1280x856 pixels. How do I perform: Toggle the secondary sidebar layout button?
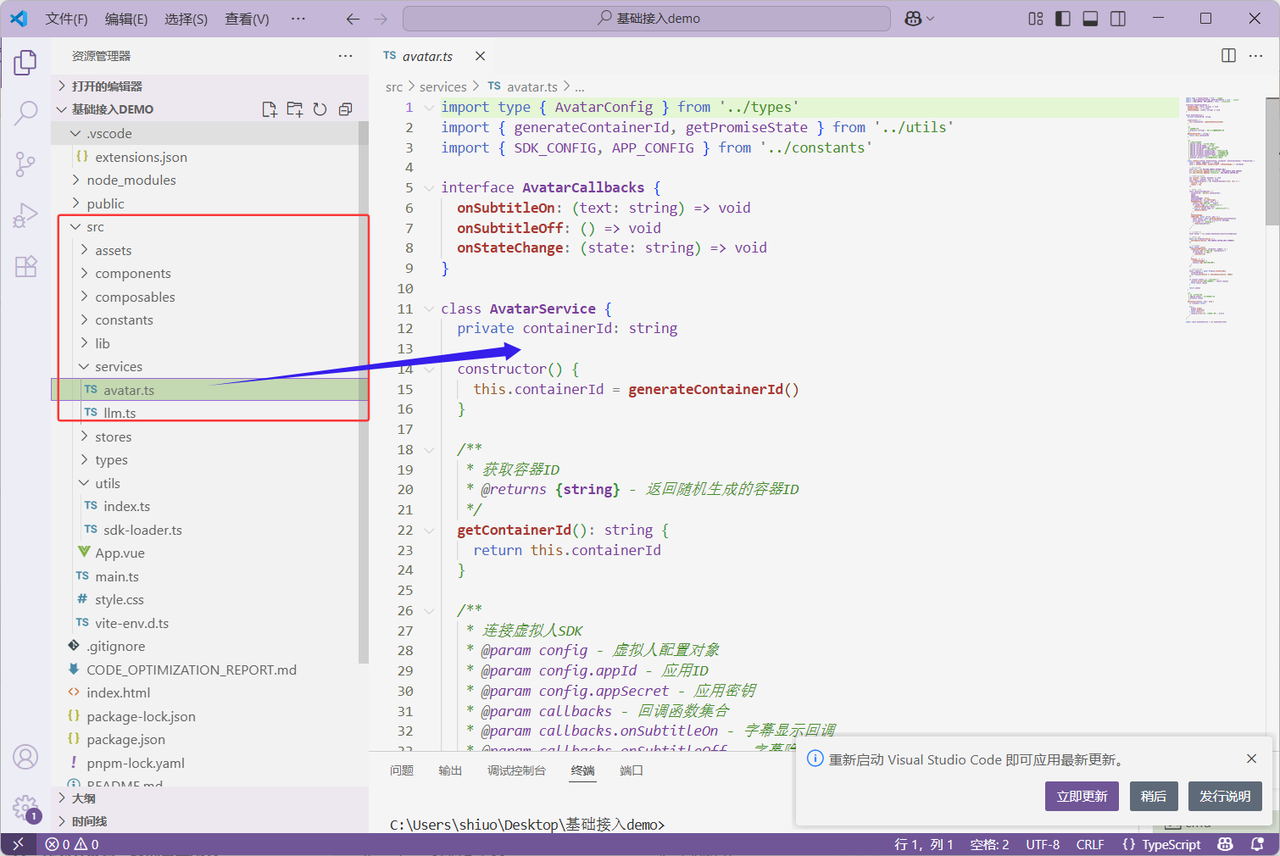coord(1118,19)
